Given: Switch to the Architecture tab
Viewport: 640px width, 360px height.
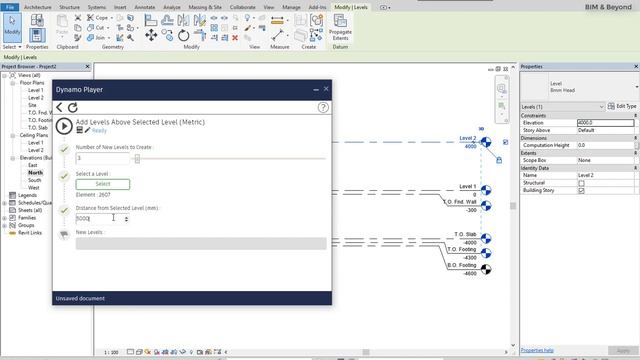Looking at the screenshot, I should (38, 7).
